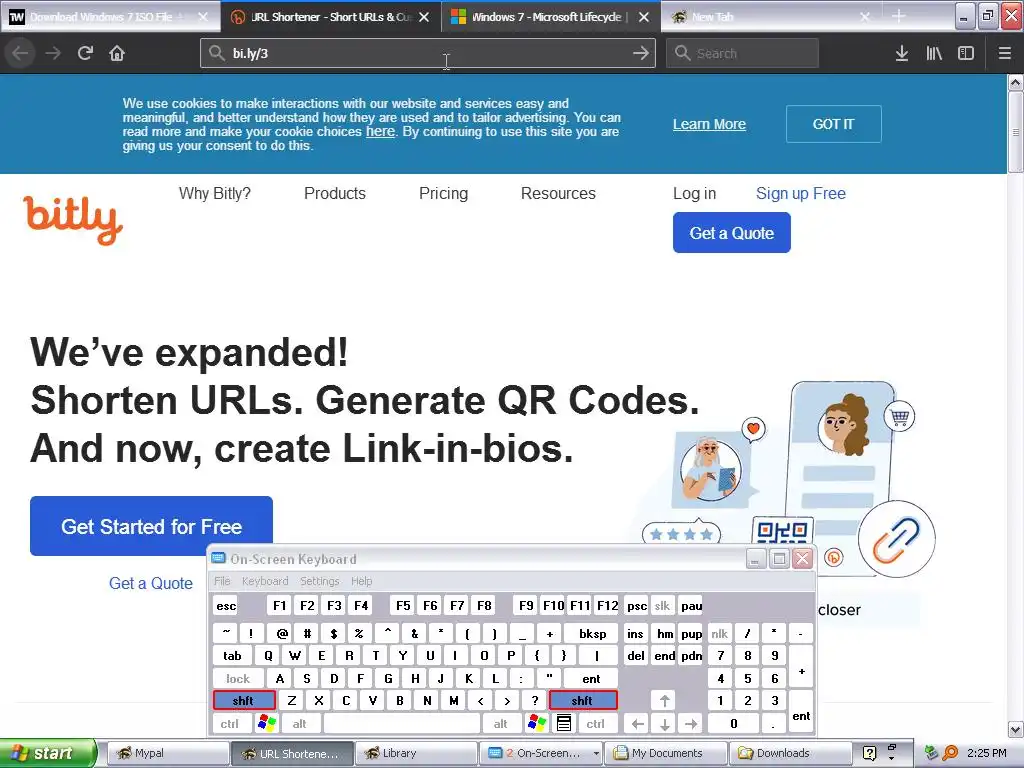
Task: Click Get a Quote link below hero button
Action: 151,583
